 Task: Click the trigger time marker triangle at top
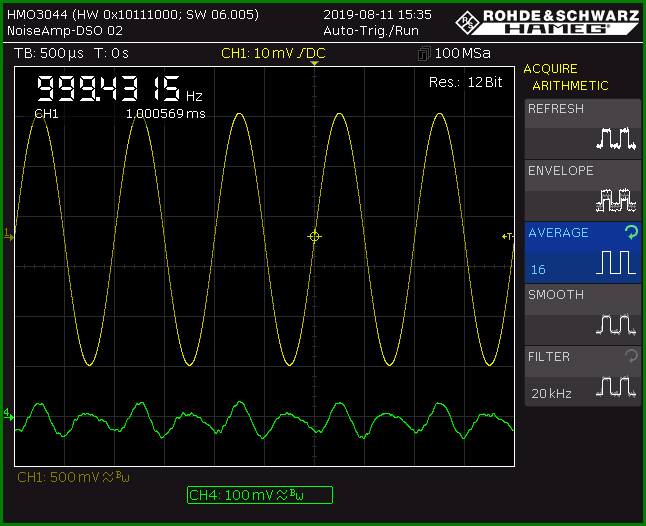tap(314, 63)
